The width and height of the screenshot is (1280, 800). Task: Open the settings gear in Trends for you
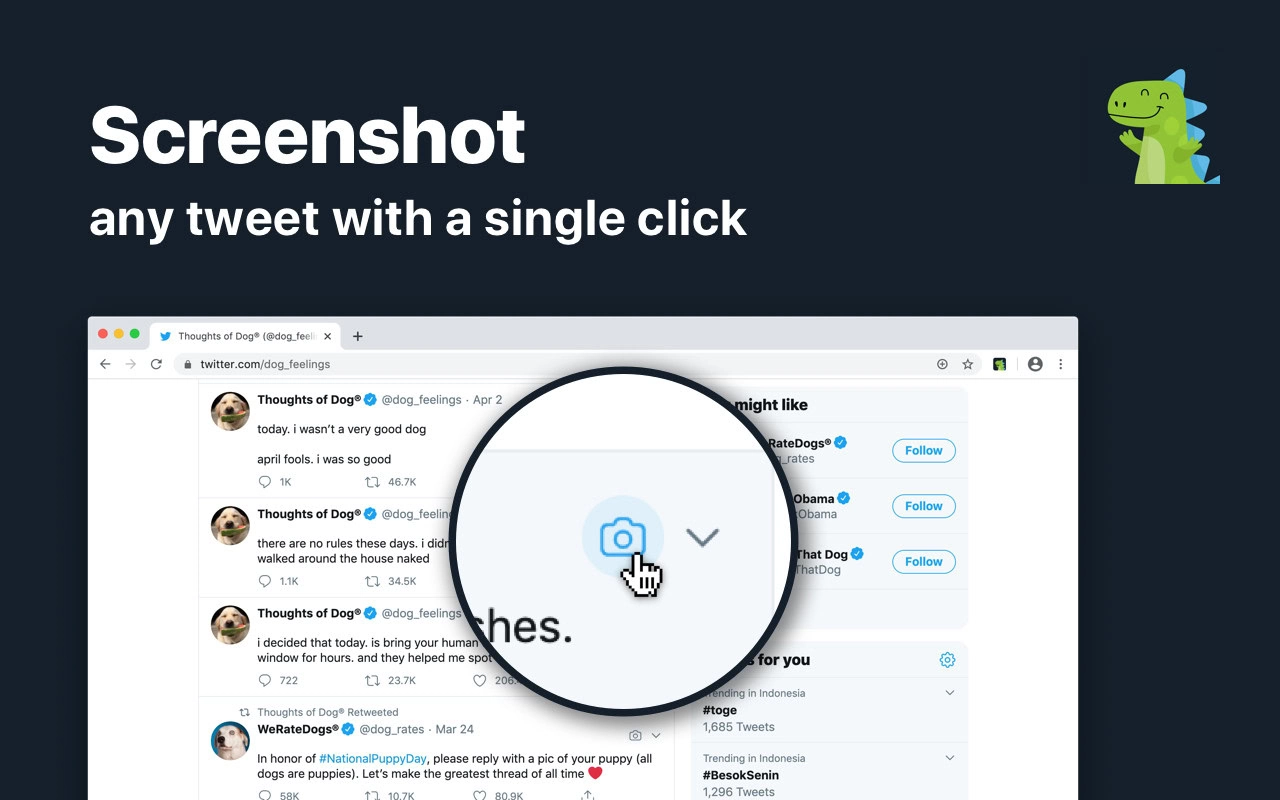(x=947, y=660)
